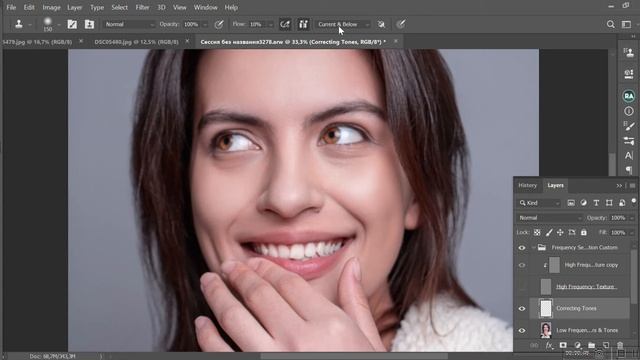Switch to the DSC05480.jpg document tab
Viewport: 640px width, 360px height.
(136, 42)
